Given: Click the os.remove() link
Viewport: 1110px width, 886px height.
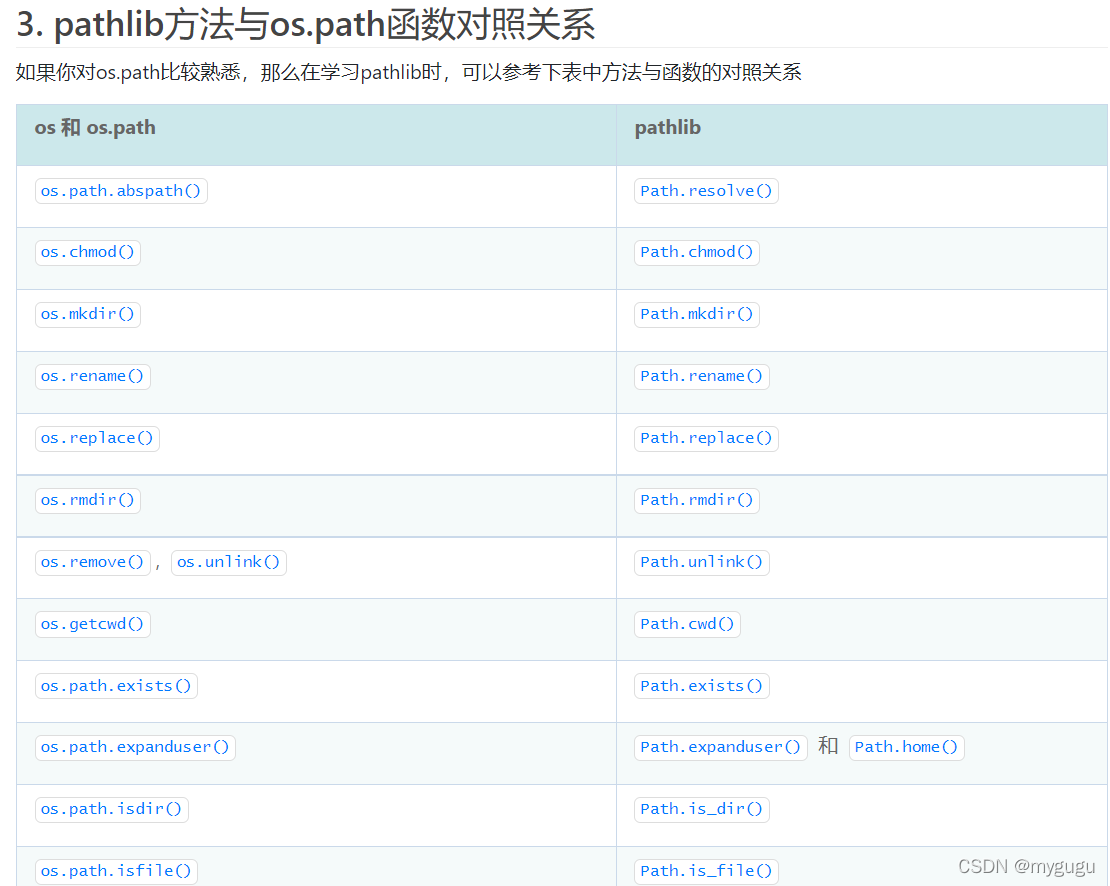Looking at the screenshot, I should pyautogui.click(x=92, y=562).
